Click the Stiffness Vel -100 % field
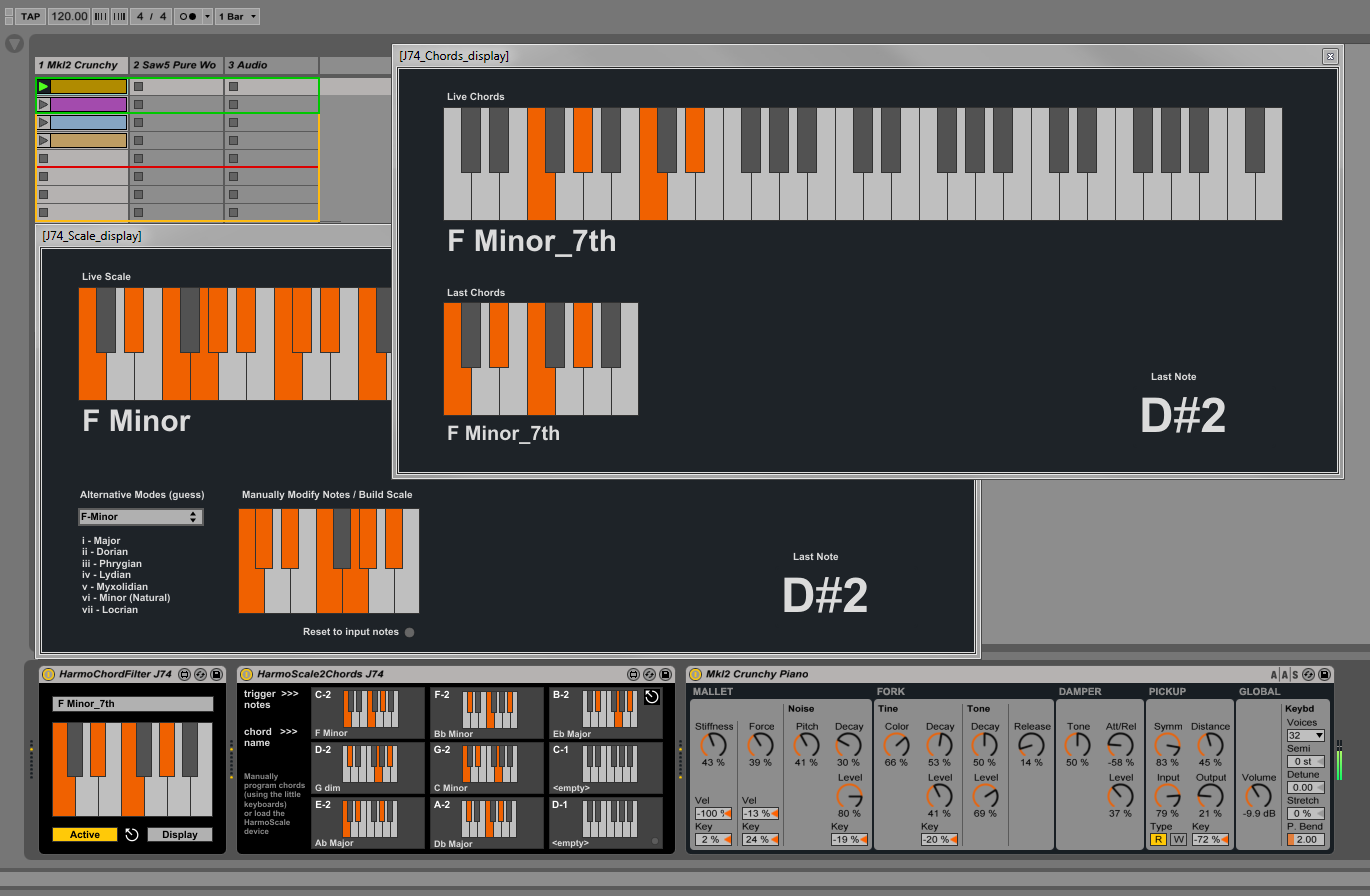 click(x=713, y=813)
